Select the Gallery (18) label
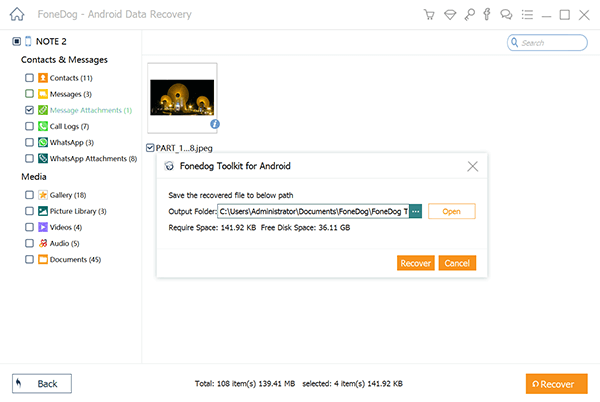The width and height of the screenshot is (600, 402). click(68, 195)
